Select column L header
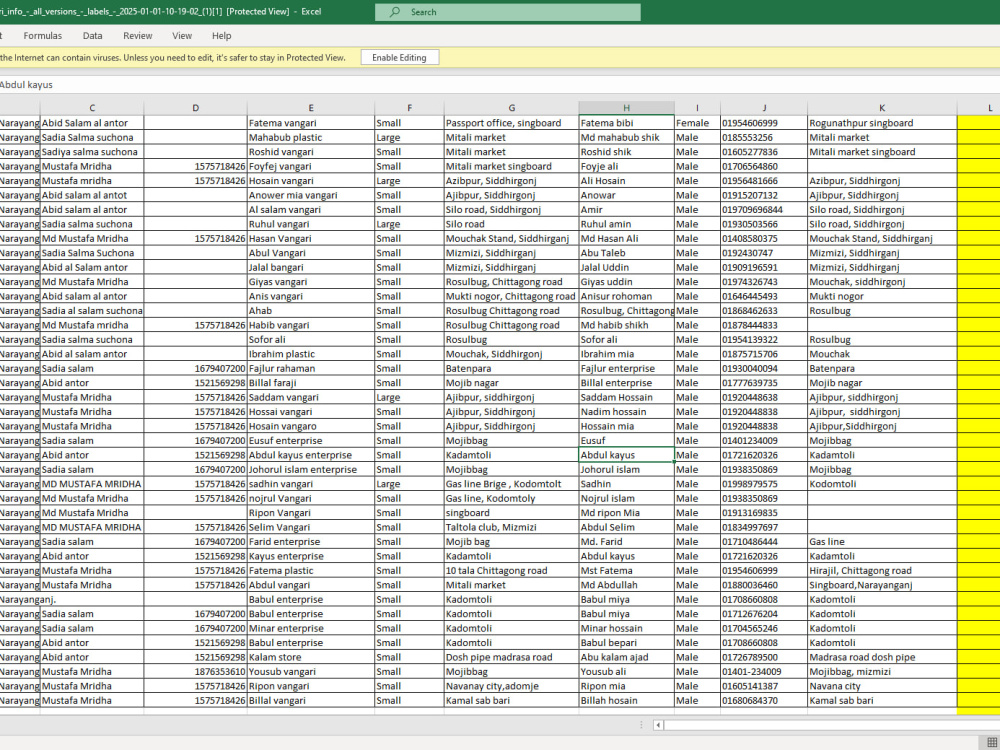 (979, 108)
